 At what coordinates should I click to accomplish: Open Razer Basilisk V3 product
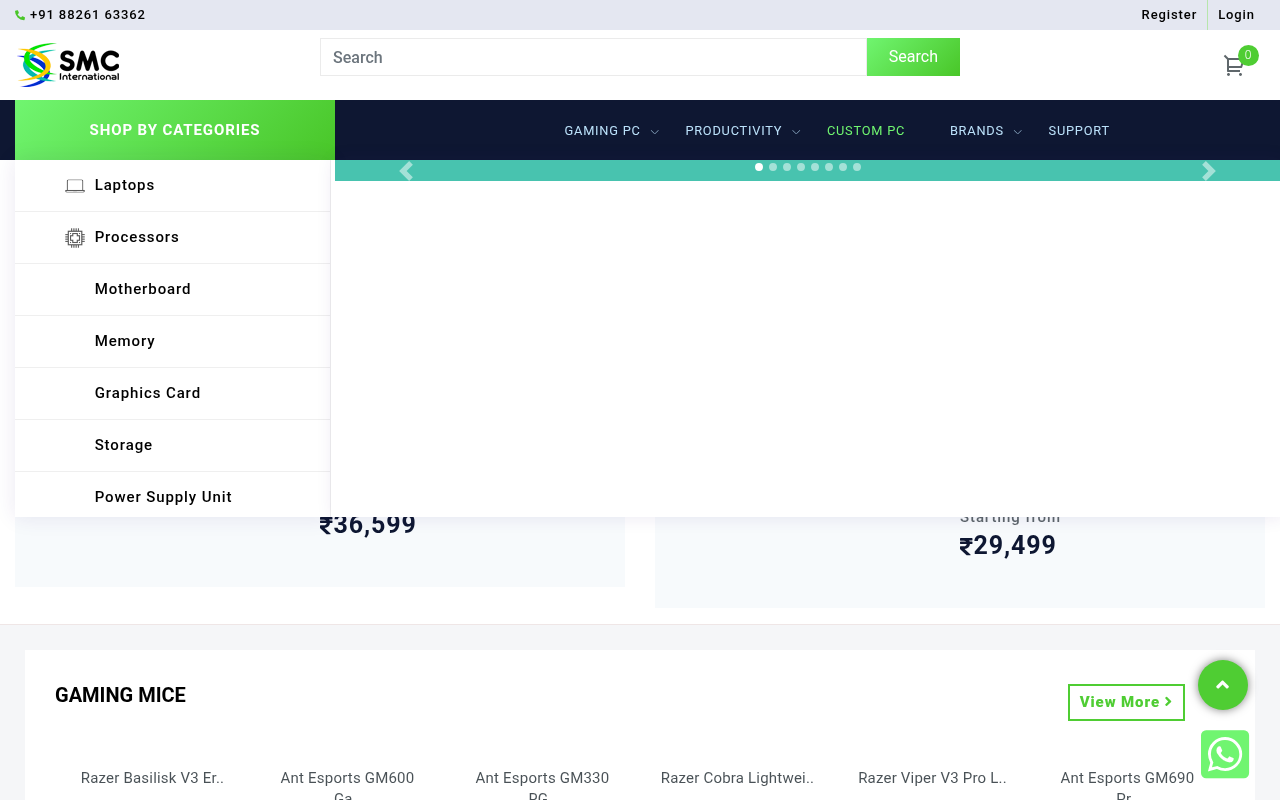(x=152, y=778)
